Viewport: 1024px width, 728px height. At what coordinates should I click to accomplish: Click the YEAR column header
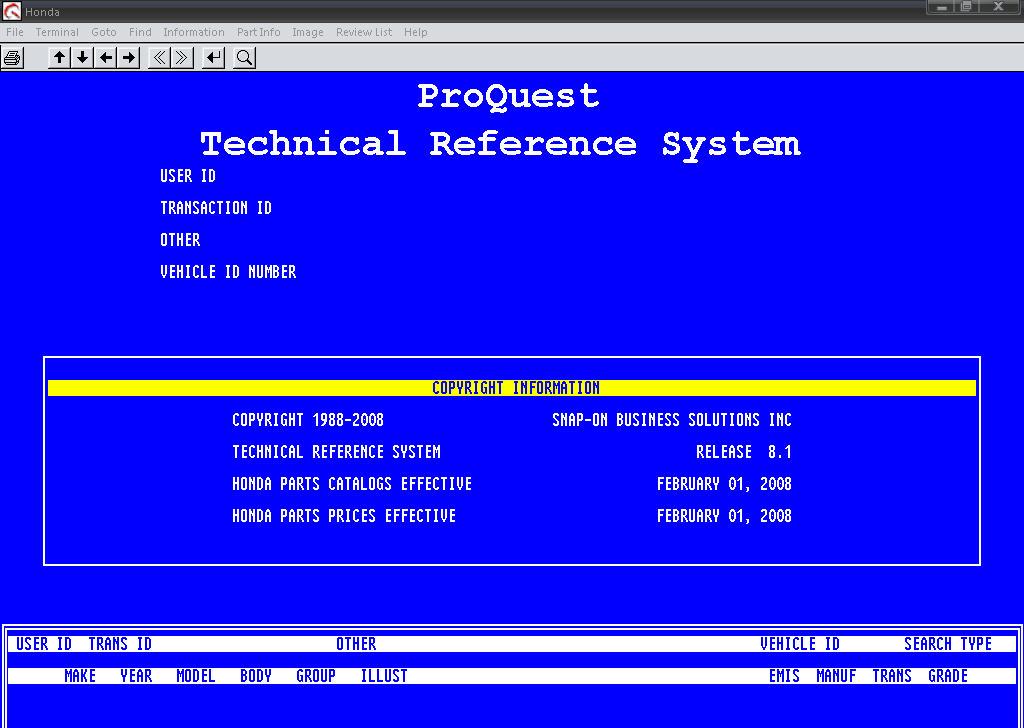coord(136,676)
